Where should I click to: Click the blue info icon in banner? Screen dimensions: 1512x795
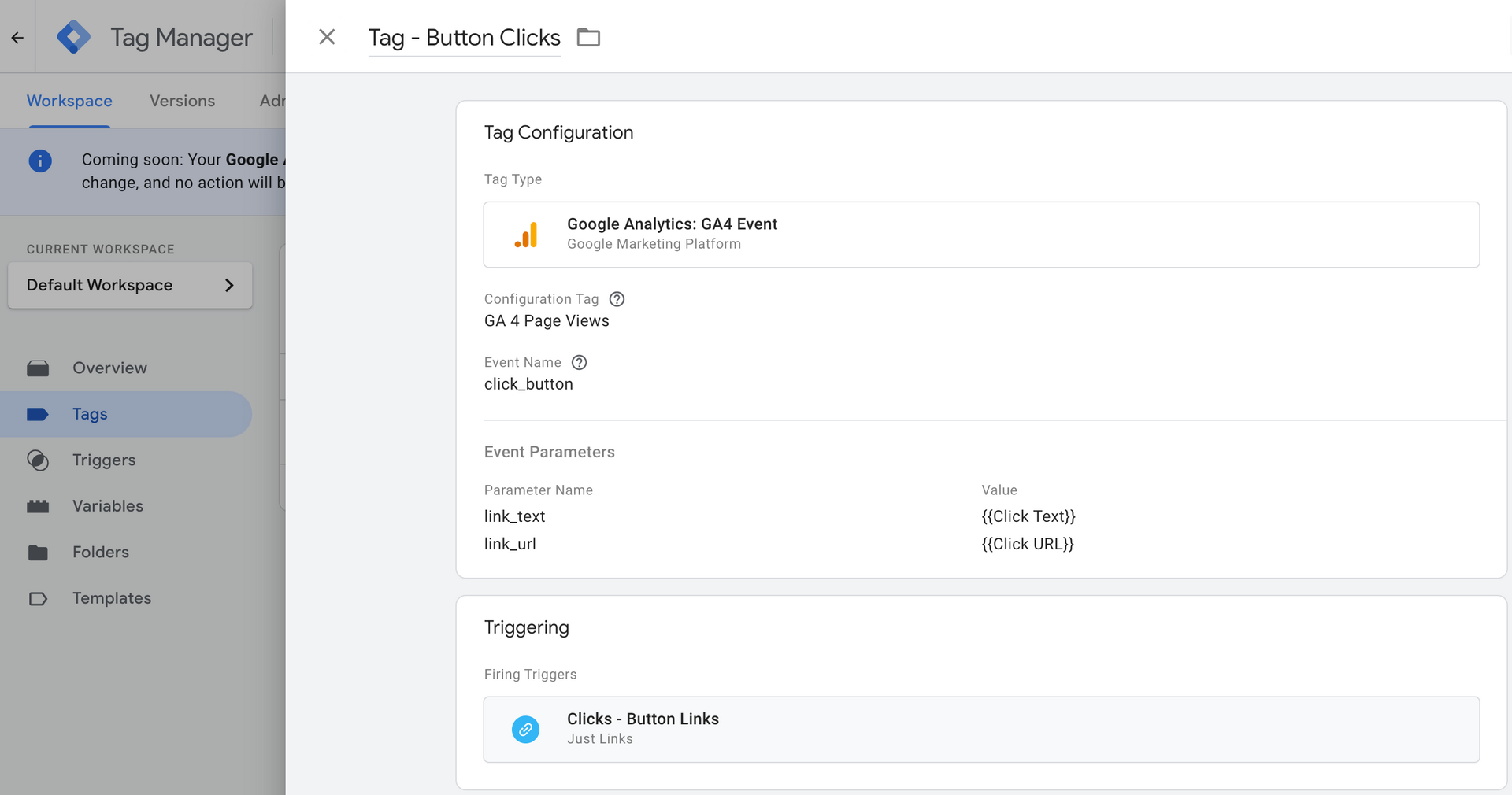[40, 161]
